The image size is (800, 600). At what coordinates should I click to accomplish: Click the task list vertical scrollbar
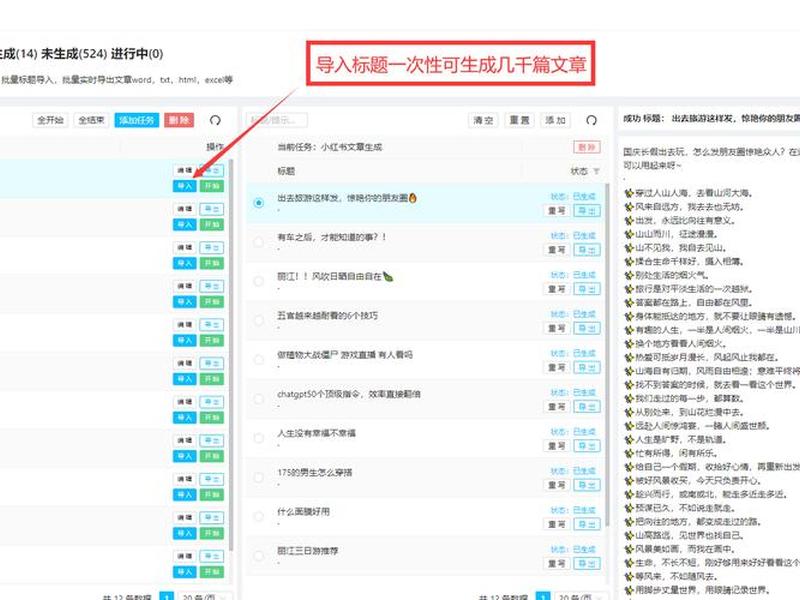click(231, 355)
